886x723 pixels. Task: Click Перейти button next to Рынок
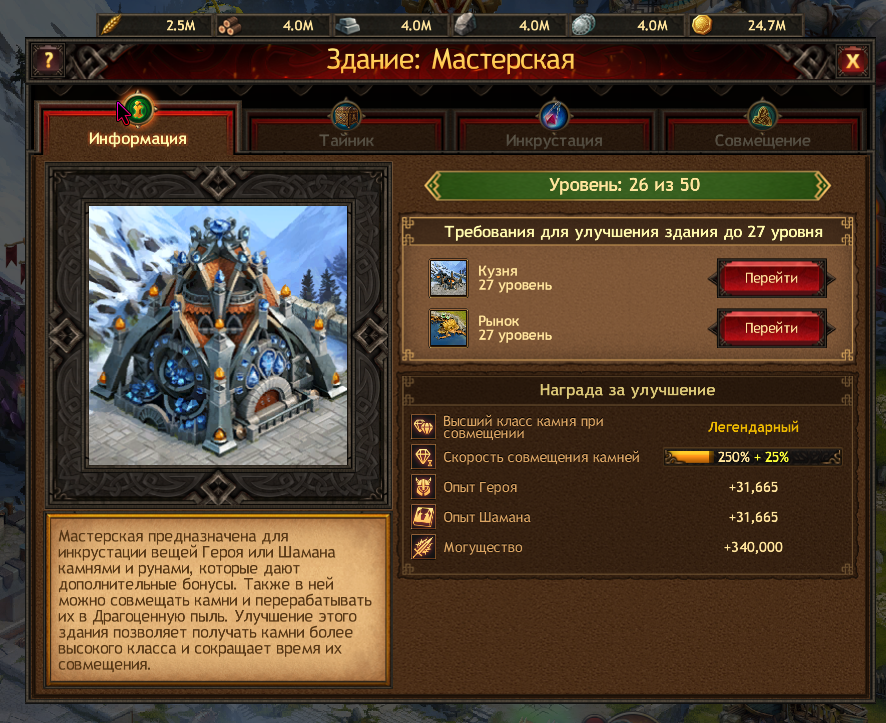(x=771, y=328)
